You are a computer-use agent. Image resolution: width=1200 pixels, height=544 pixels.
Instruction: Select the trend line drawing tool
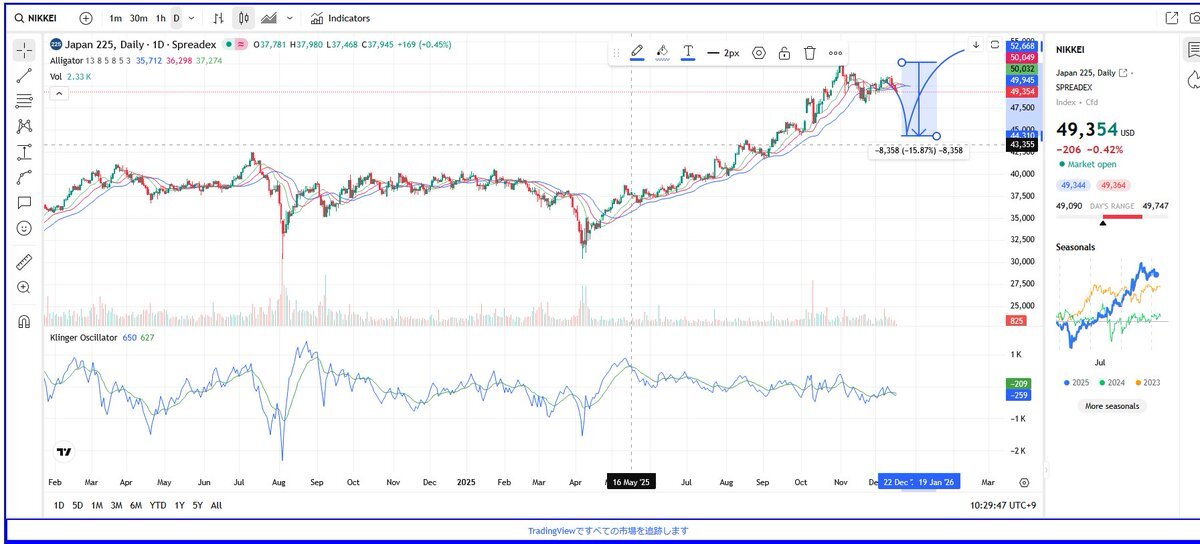(x=24, y=75)
